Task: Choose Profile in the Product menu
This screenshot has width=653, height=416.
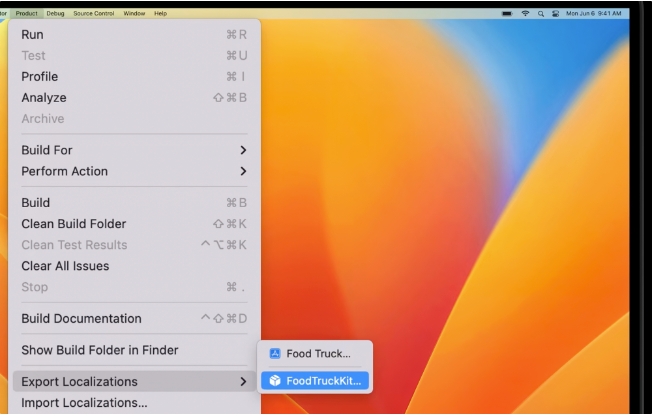Action: 40,77
